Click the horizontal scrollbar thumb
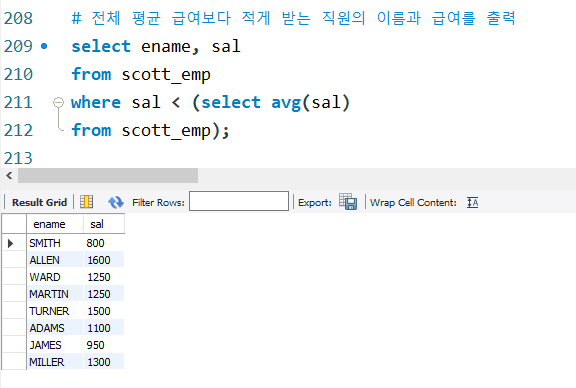The width and height of the screenshot is (576, 388). (108, 176)
